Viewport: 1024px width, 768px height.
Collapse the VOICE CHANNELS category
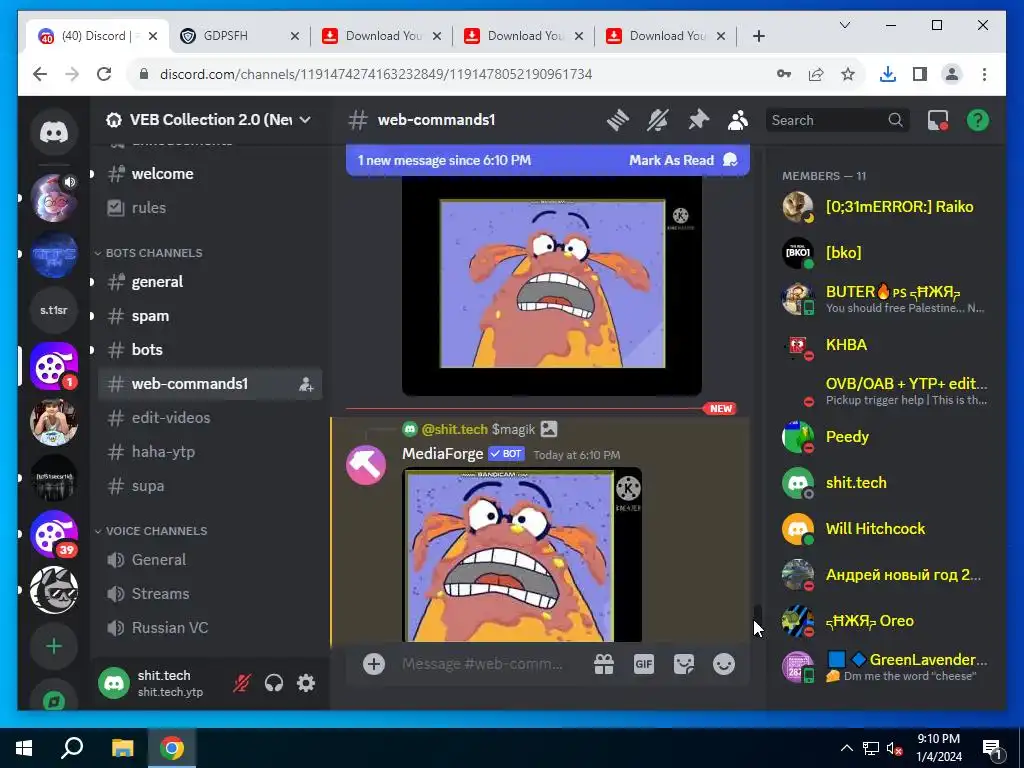pos(155,531)
